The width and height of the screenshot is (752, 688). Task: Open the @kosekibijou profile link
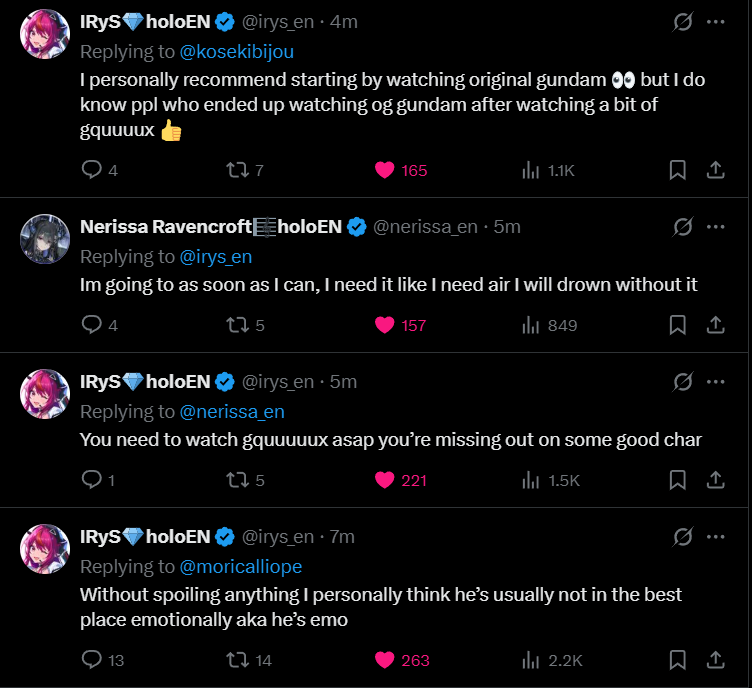click(237, 51)
